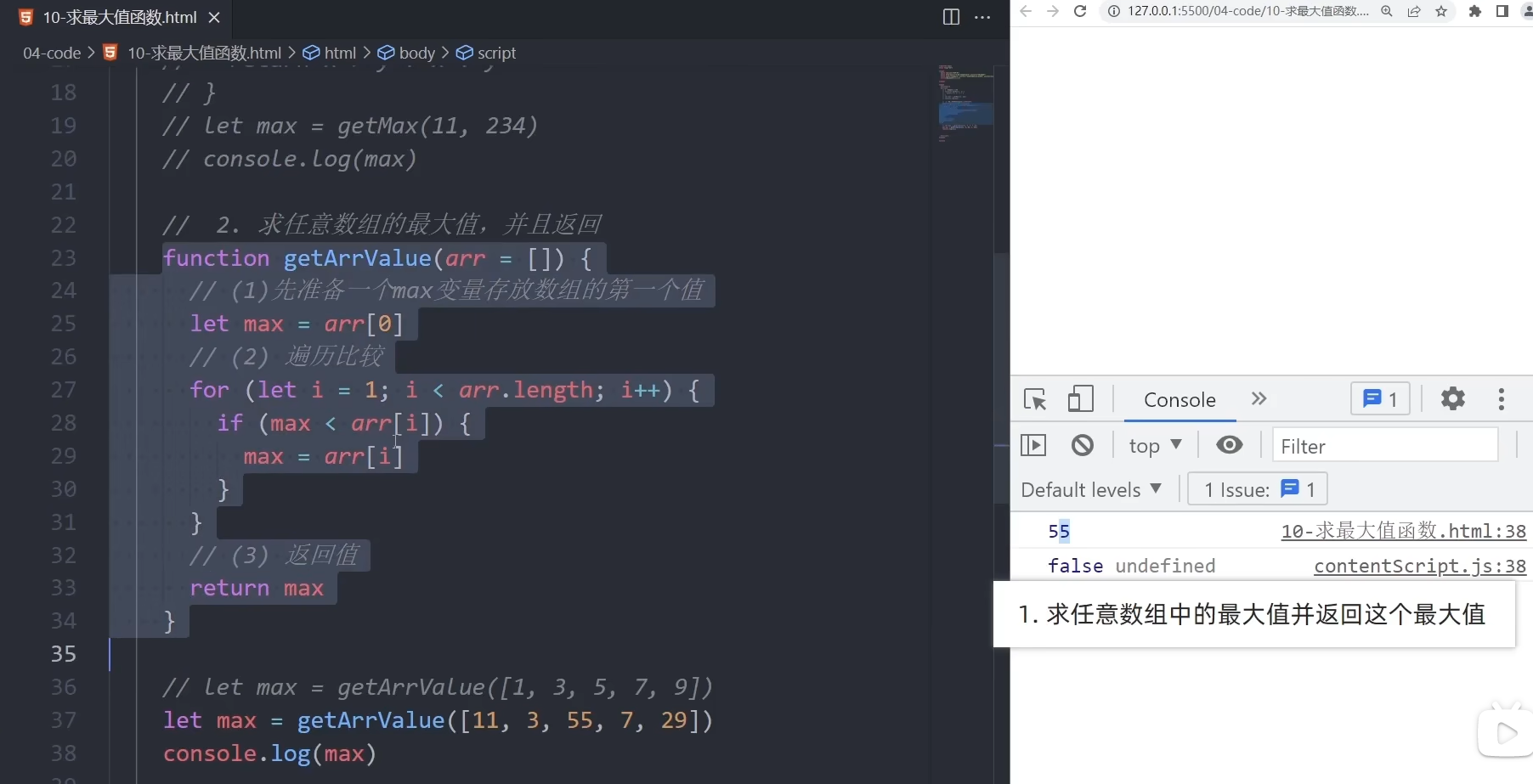The height and width of the screenshot is (784, 1533).
Task: Open source link 10-求最大值函数.html:38
Action: point(1404,531)
